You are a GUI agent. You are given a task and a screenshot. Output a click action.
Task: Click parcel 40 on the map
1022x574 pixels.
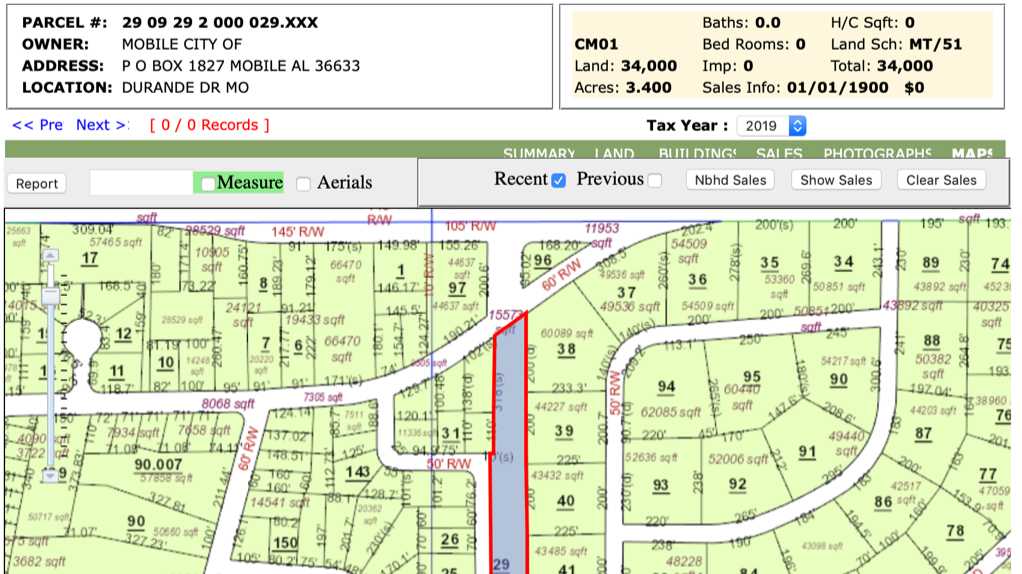(x=566, y=501)
